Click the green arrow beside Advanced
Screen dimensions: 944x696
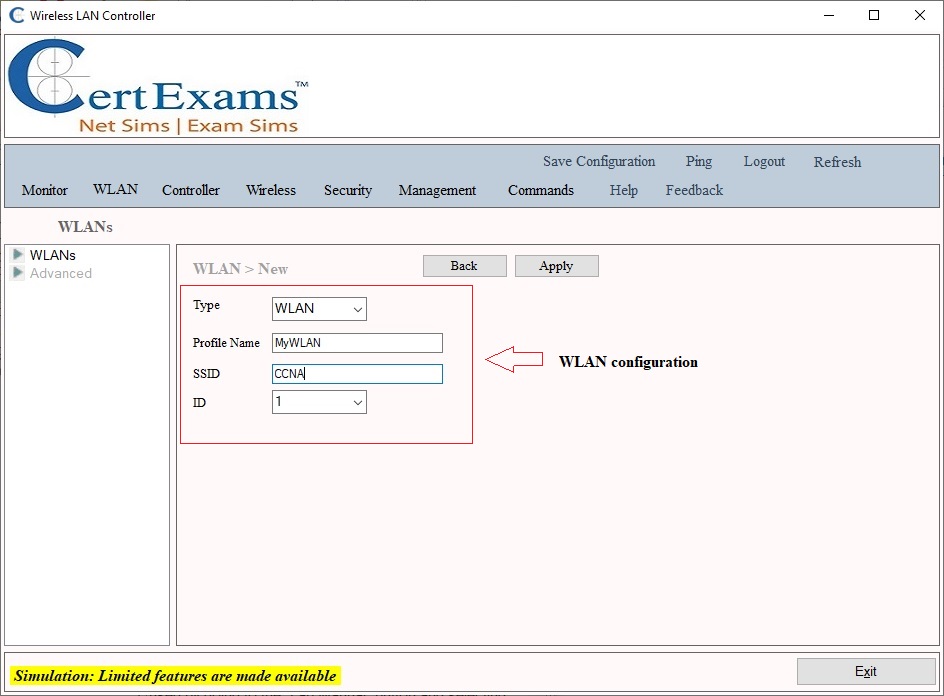pyautogui.click(x=18, y=273)
